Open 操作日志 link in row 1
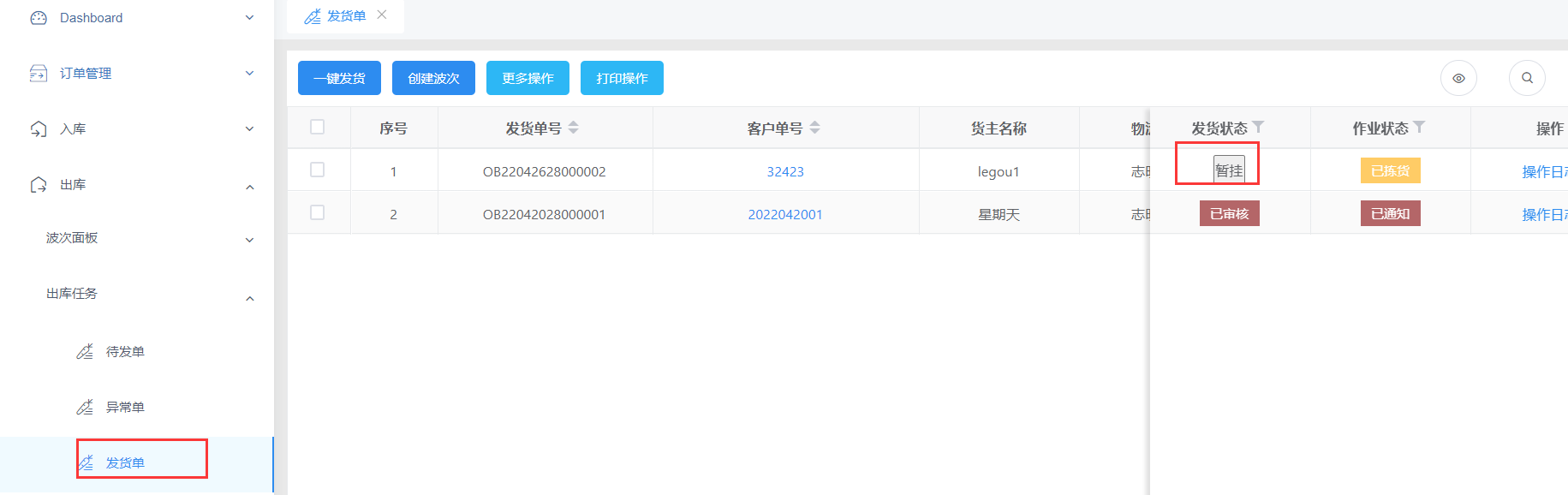 (1544, 171)
